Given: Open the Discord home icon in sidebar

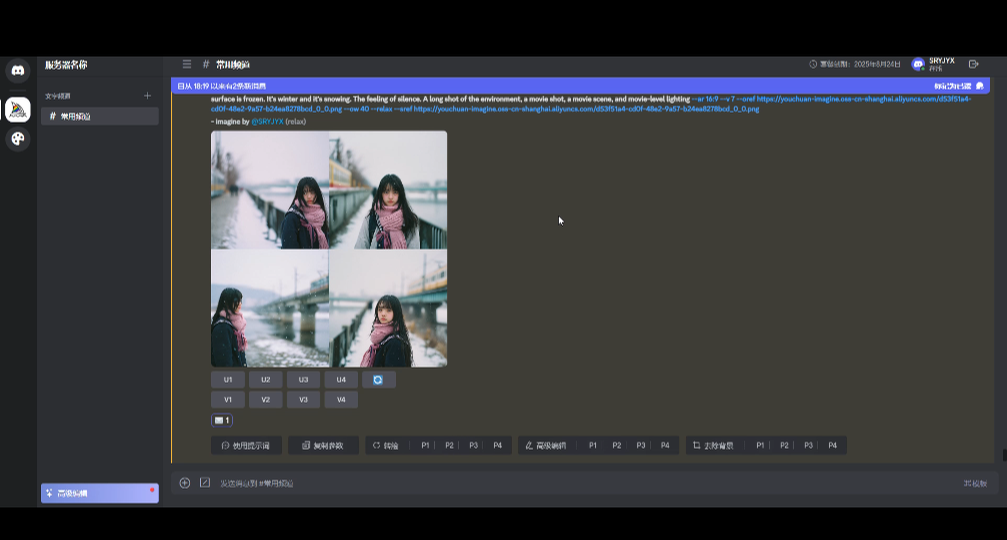Looking at the screenshot, I should pyautogui.click(x=18, y=70).
